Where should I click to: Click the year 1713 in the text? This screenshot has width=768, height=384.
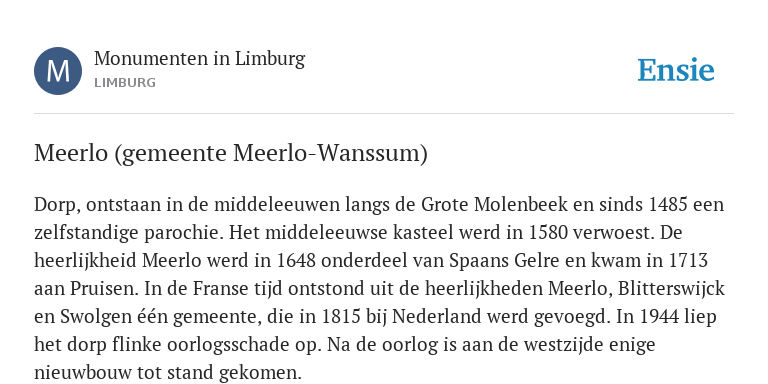click(688, 261)
